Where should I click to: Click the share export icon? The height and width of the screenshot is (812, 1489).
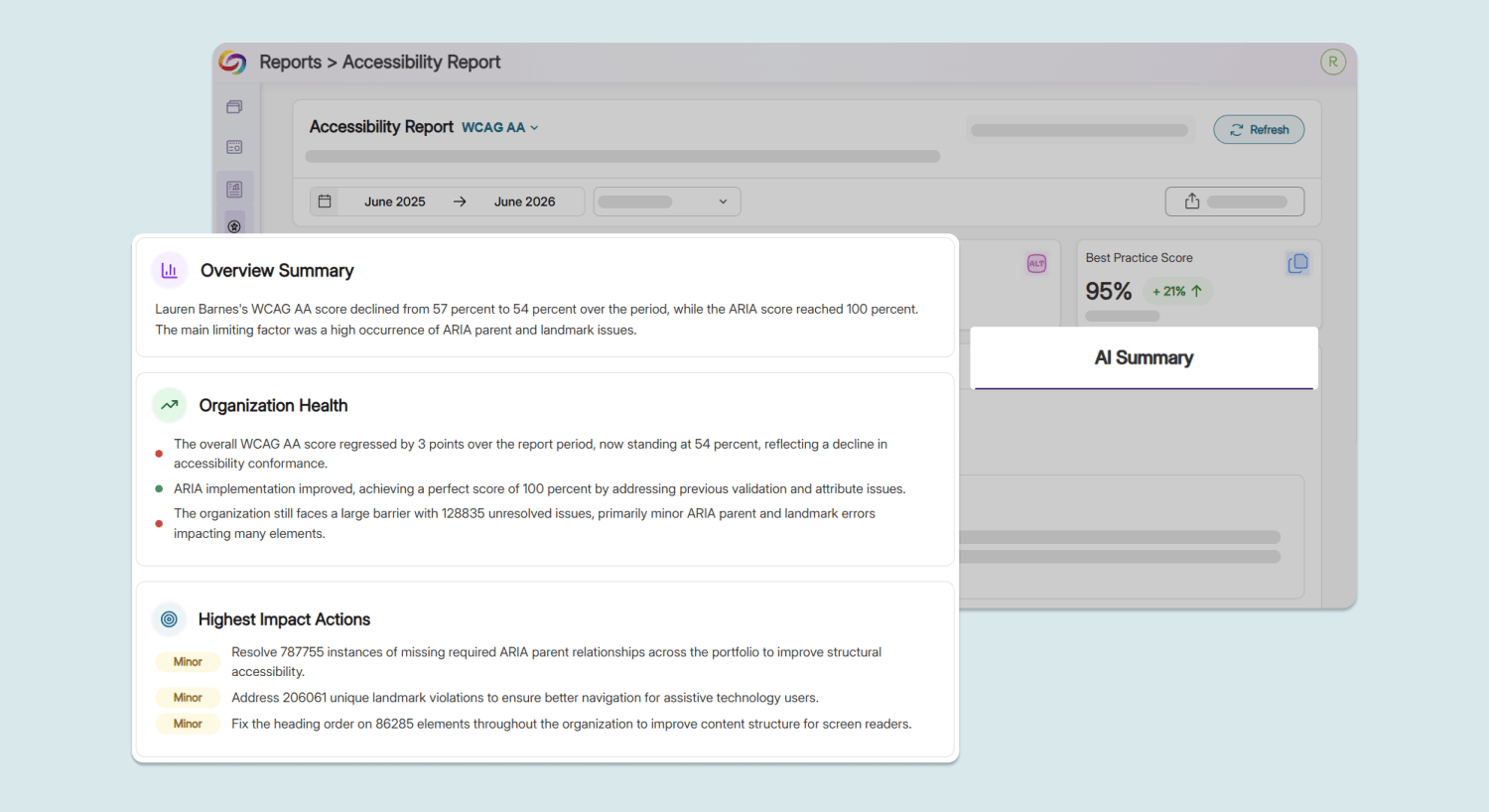[1192, 202]
